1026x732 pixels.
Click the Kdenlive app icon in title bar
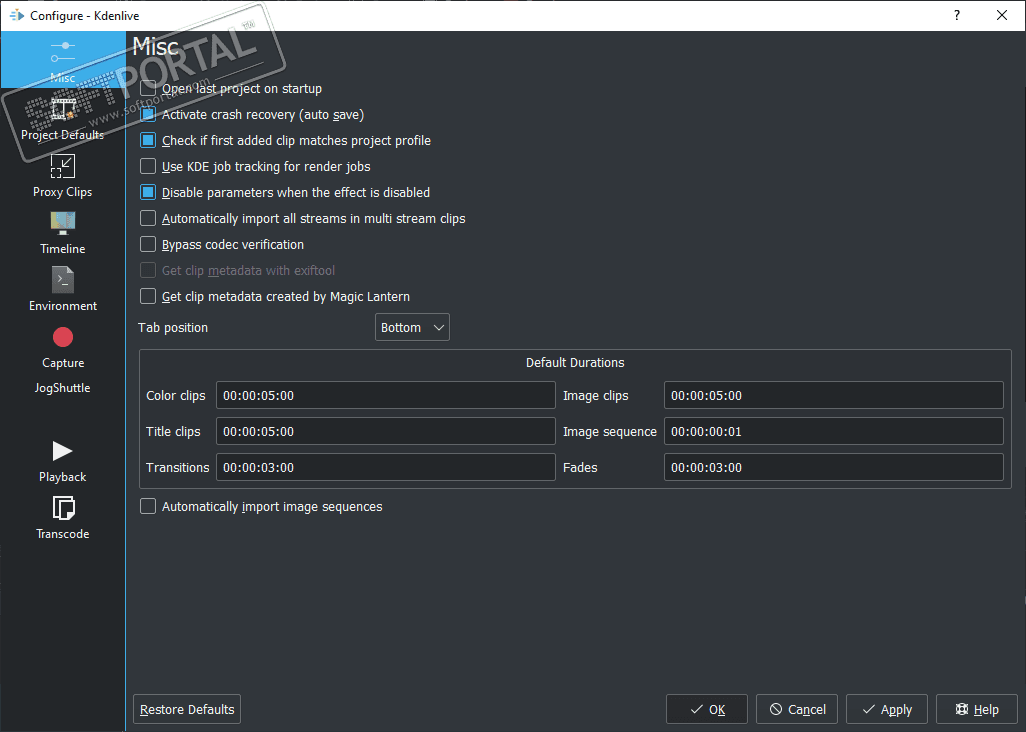16,15
